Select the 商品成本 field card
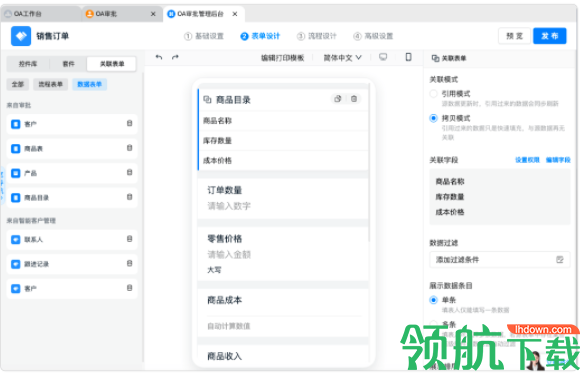The image size is (580, 377). (283, 312)
